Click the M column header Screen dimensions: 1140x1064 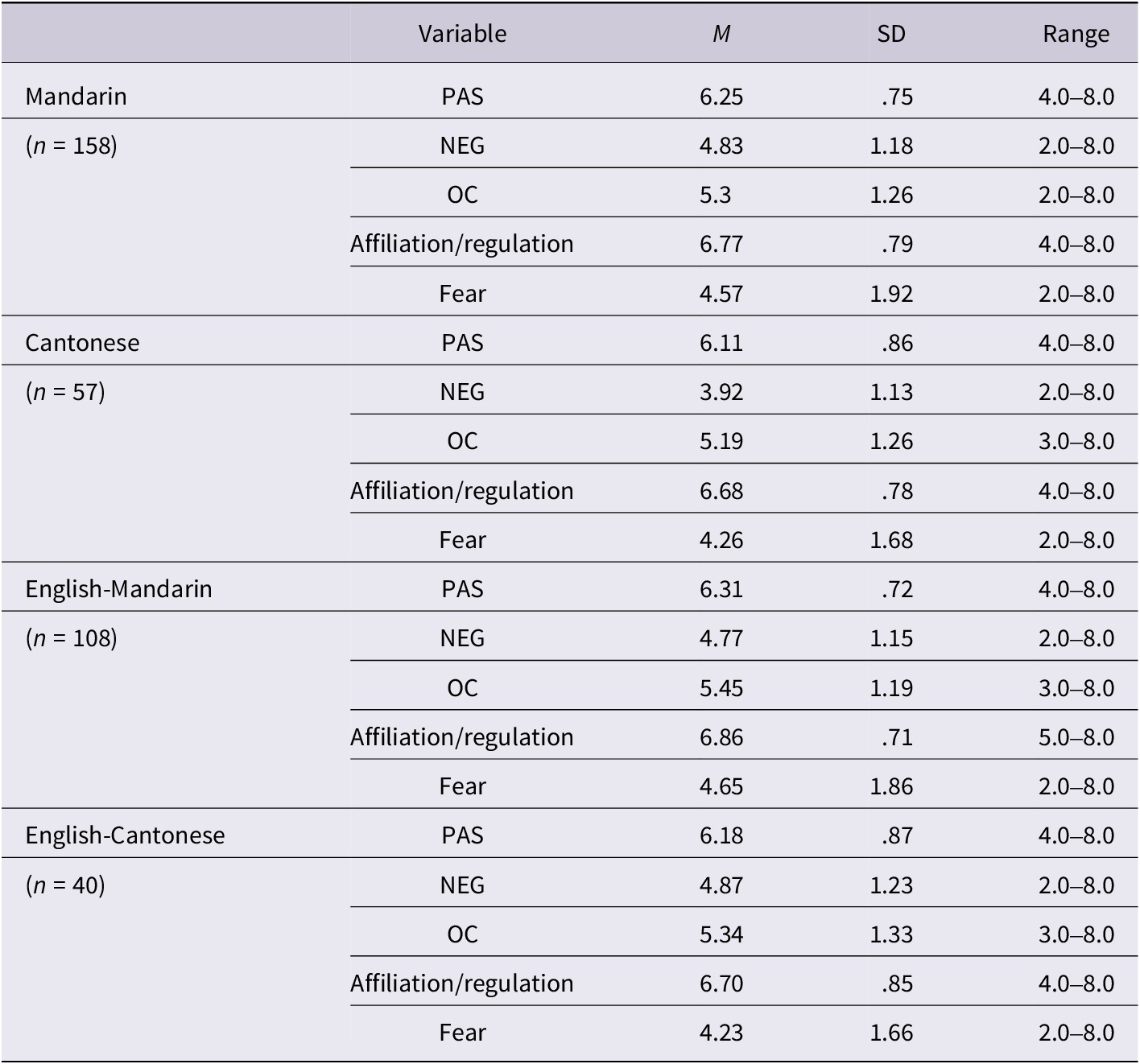click(x=721, y=34)
